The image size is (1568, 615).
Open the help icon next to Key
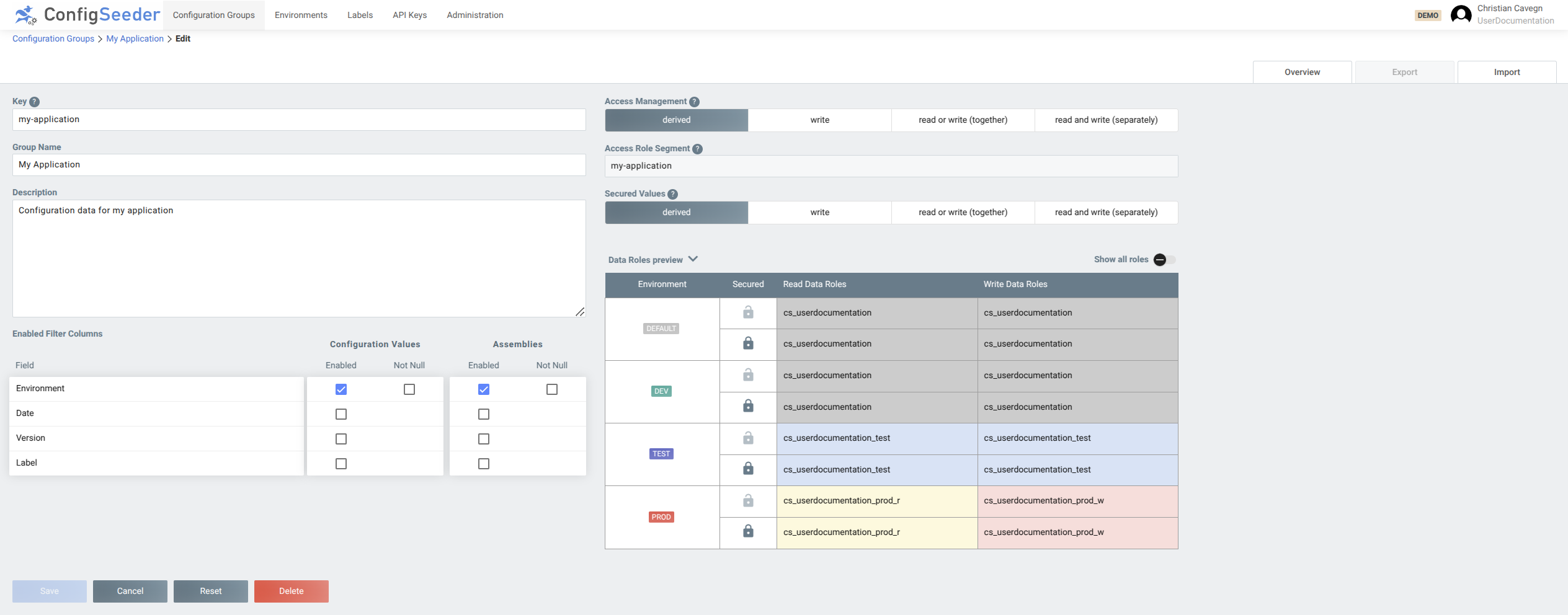tap(35, 102)
